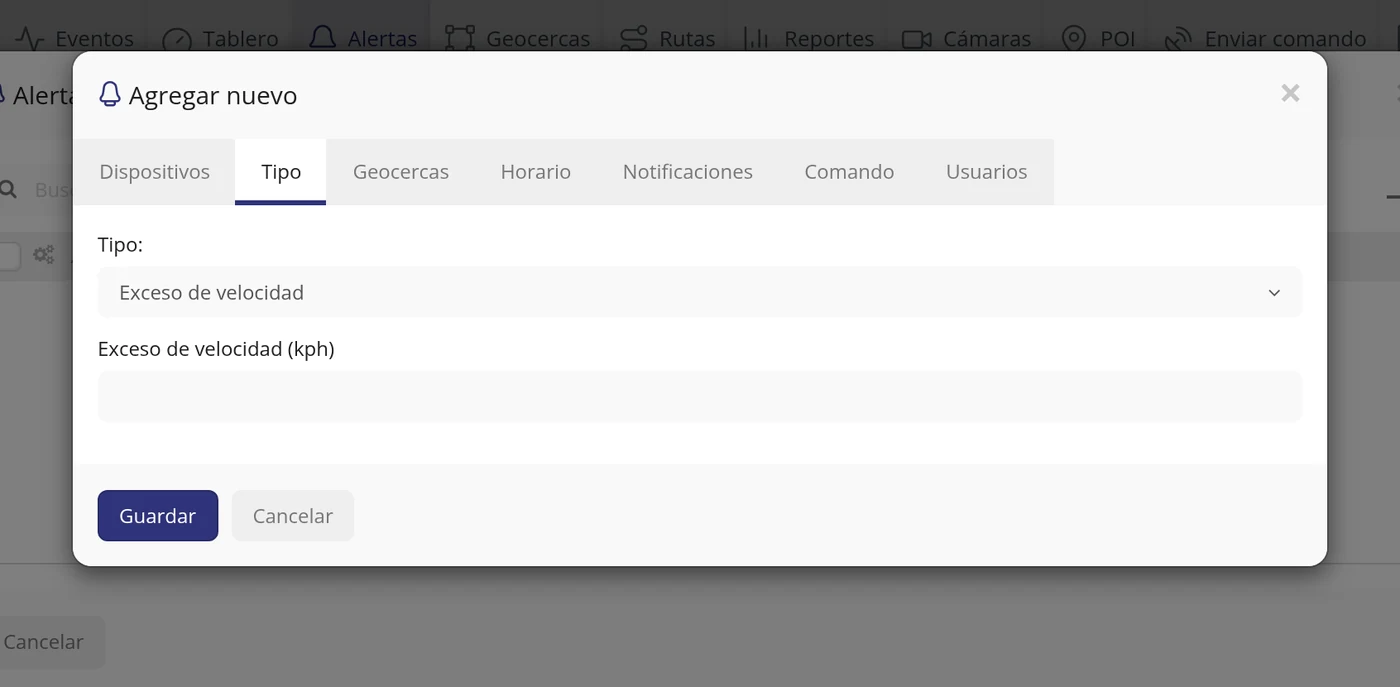The image size is (1400, 687).
Task: Switch to the Comando tab
Action: pyautogui.click(x=849, y=172)
